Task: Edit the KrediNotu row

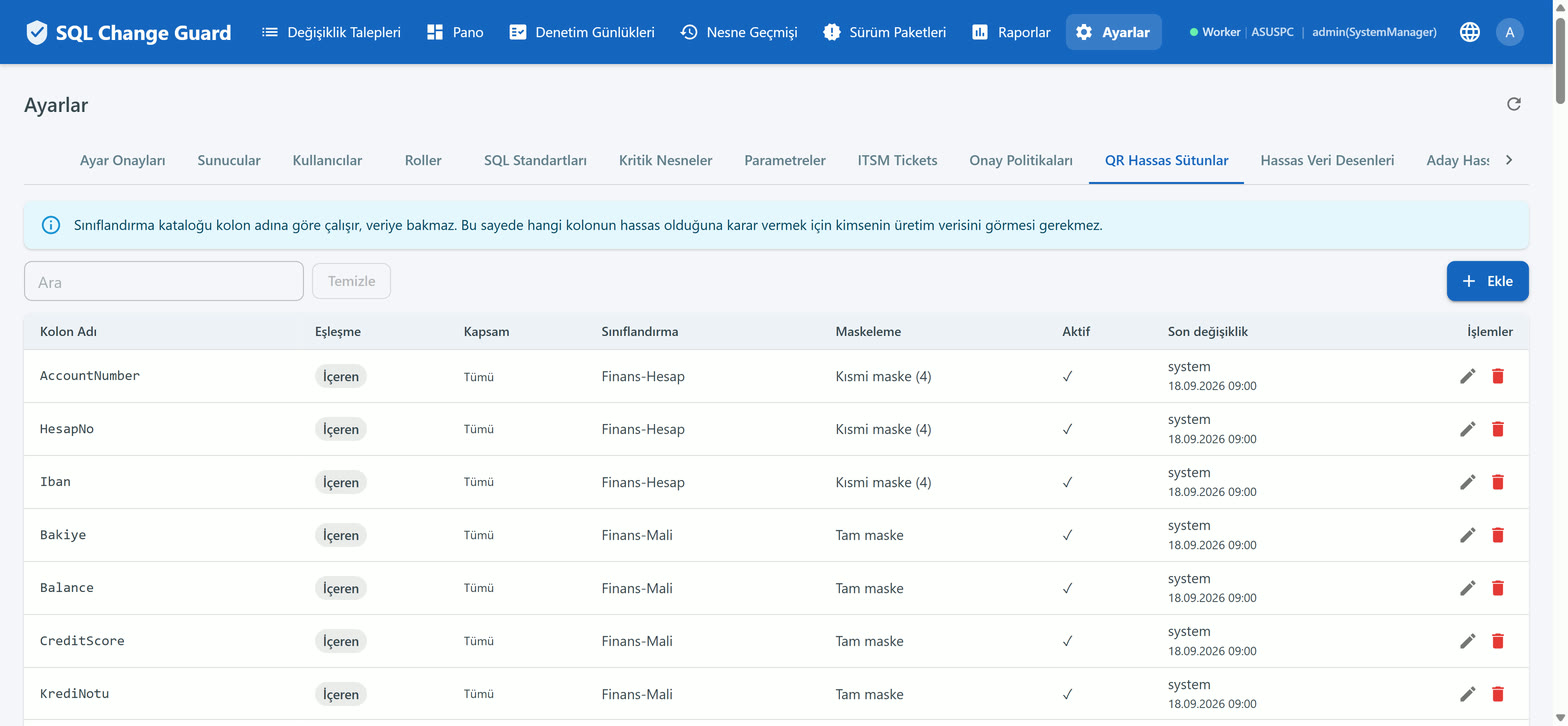Action: coord(1467,694)
